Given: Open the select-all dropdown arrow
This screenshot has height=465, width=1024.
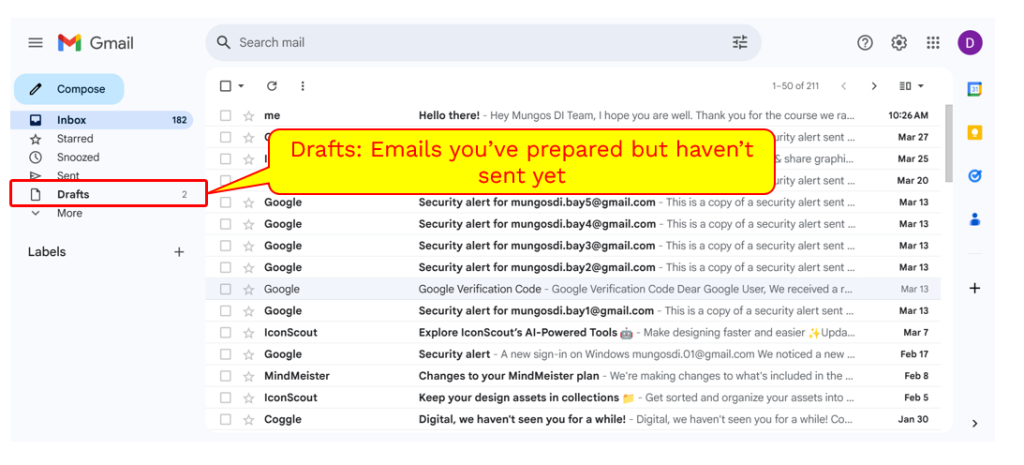Looking at the screenshot, I should pyautogui.click(x=241, y=86).
